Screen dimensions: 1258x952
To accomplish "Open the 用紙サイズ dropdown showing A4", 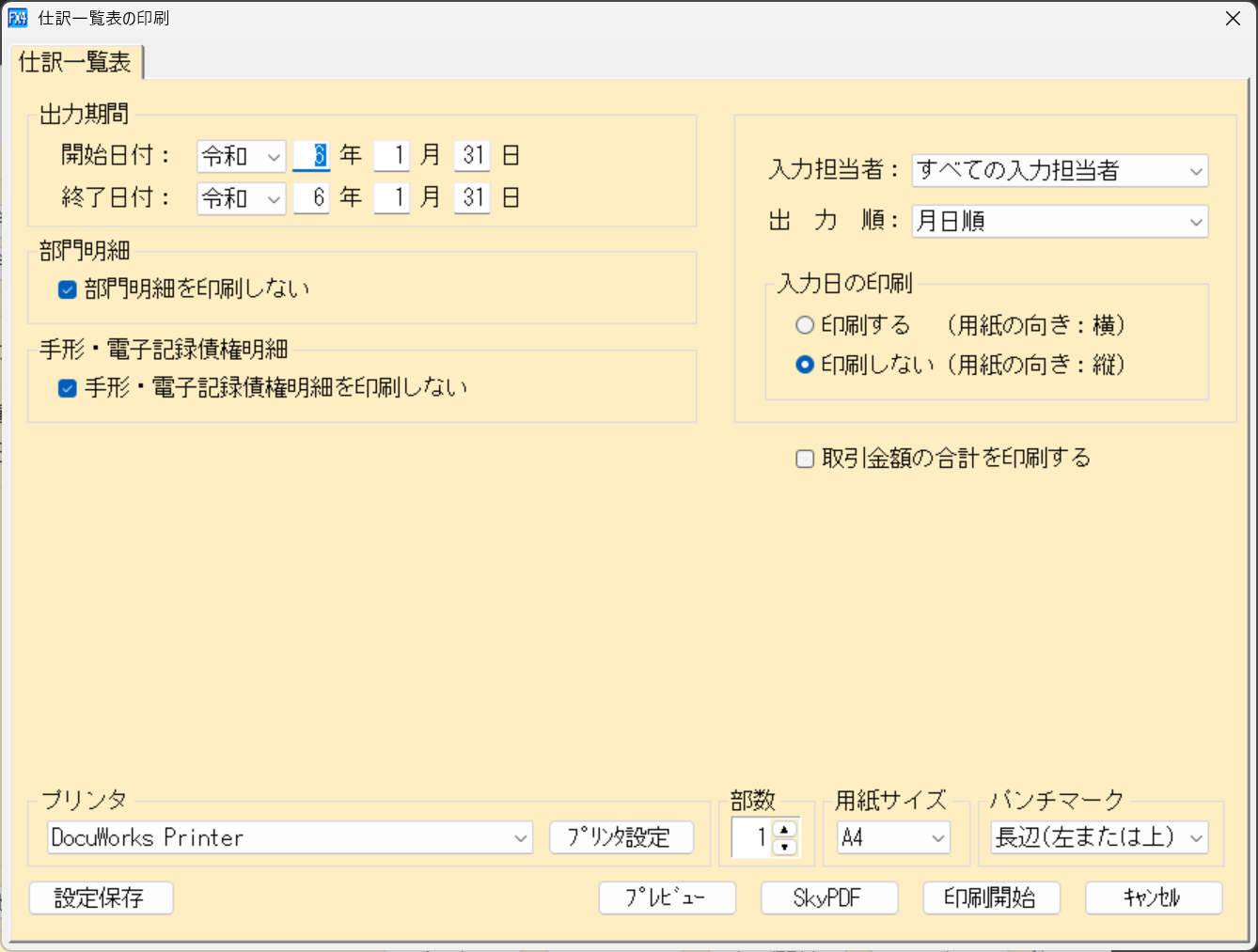I will pyautogui.click(x=938, y=837).
